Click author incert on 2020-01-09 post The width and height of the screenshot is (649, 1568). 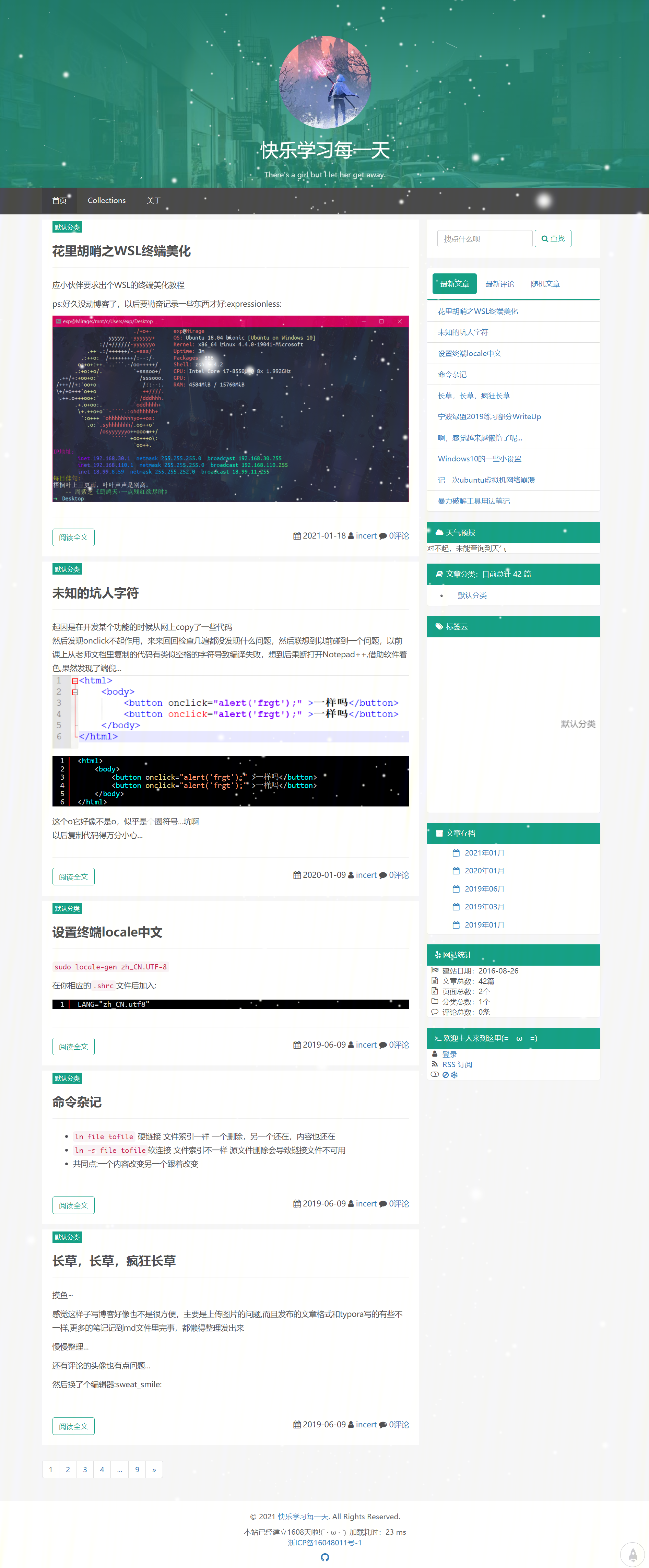[366, 875]
